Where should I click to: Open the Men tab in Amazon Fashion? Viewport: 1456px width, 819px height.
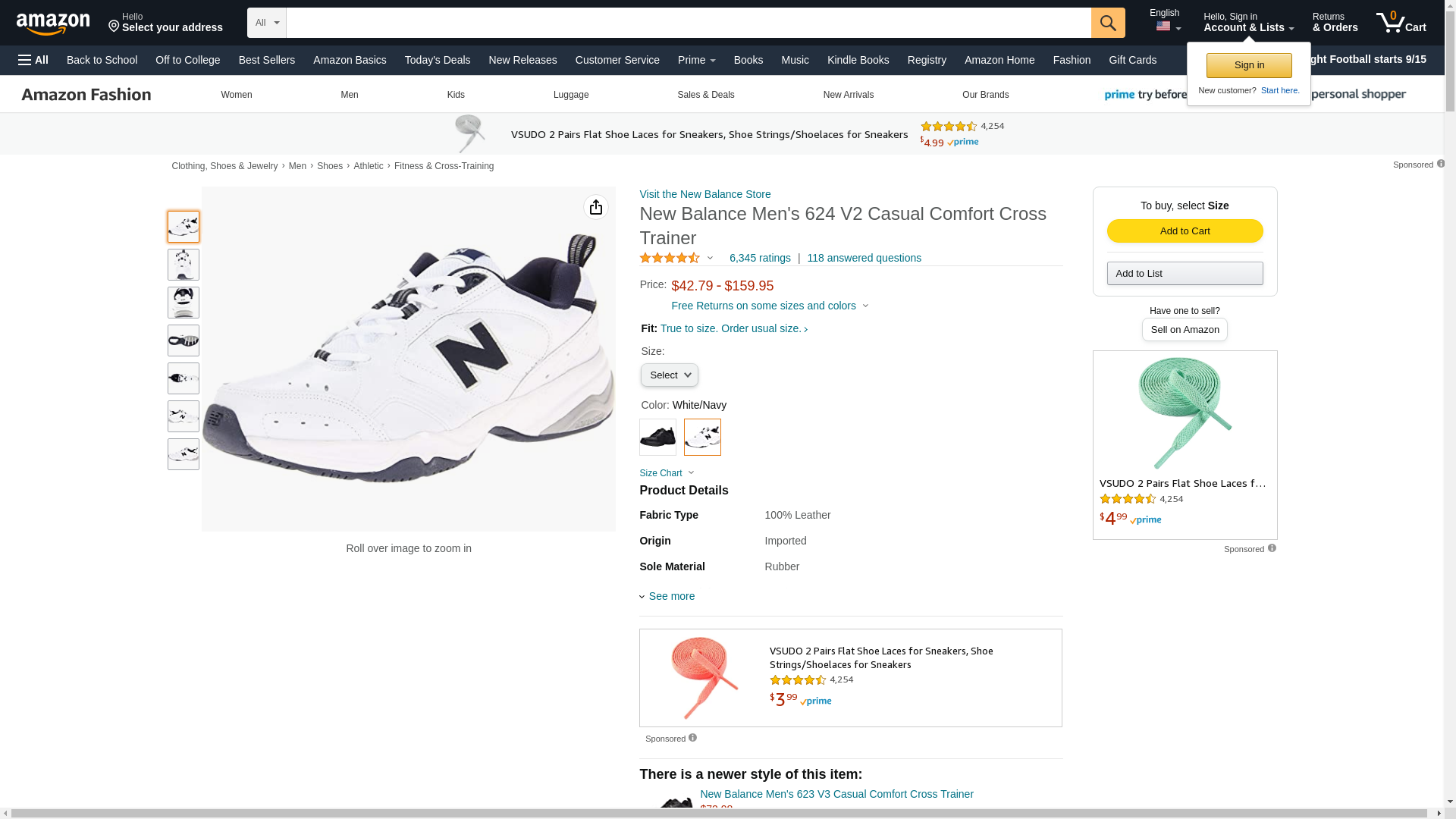click(349, 95)
